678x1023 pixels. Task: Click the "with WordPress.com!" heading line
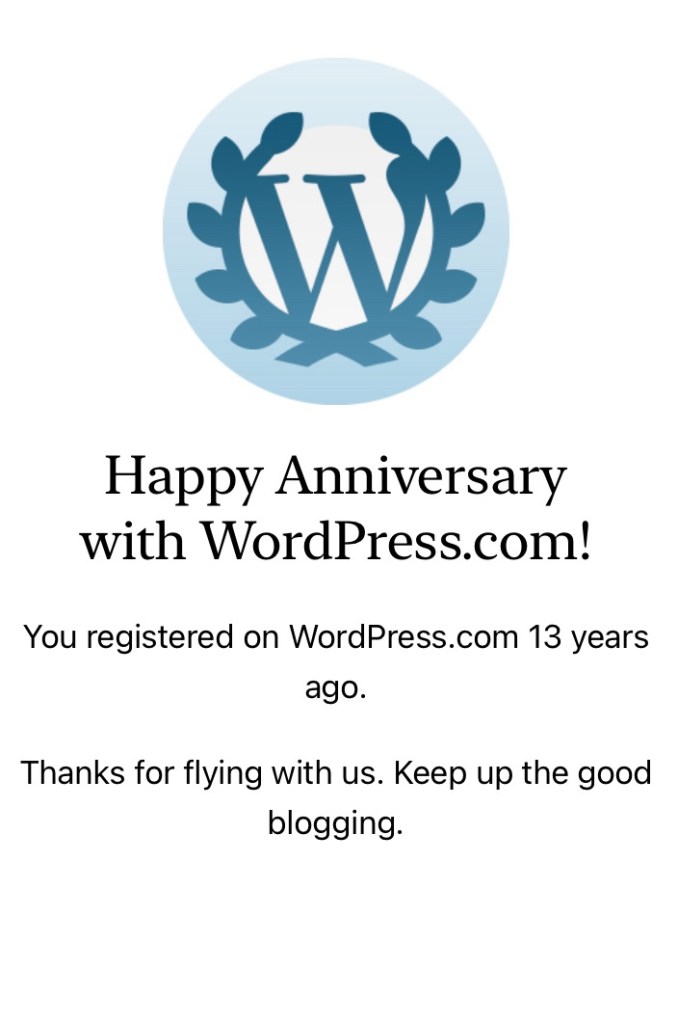[336, 542]
